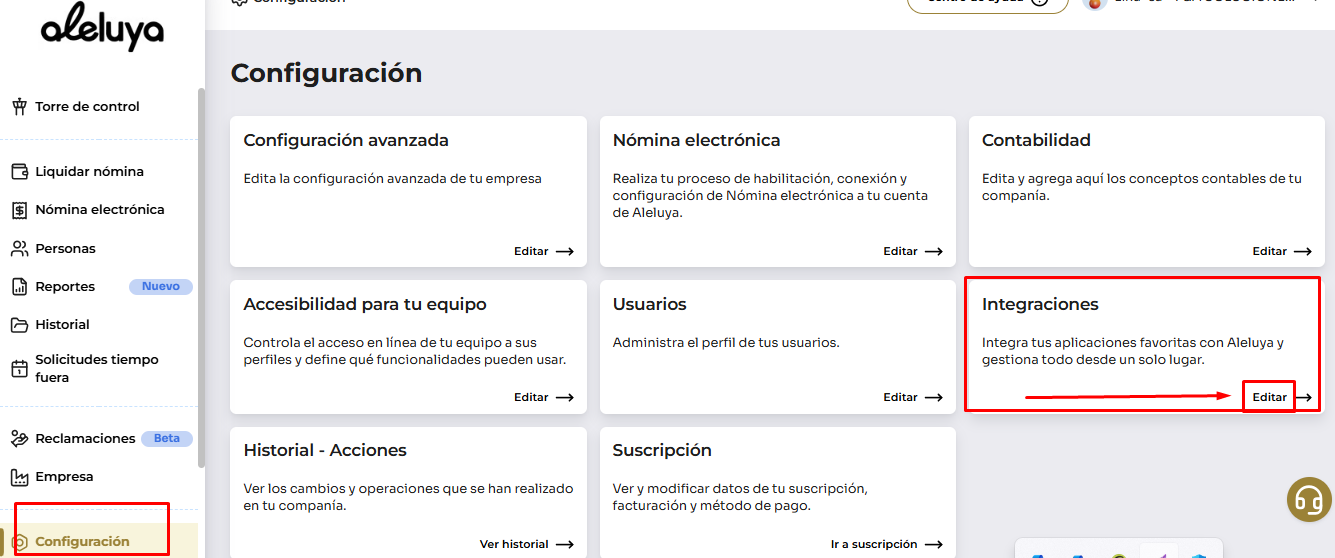Select the Empresa sidebar menu item
This screenshot has width=1335, height=558.
(64, 477)
